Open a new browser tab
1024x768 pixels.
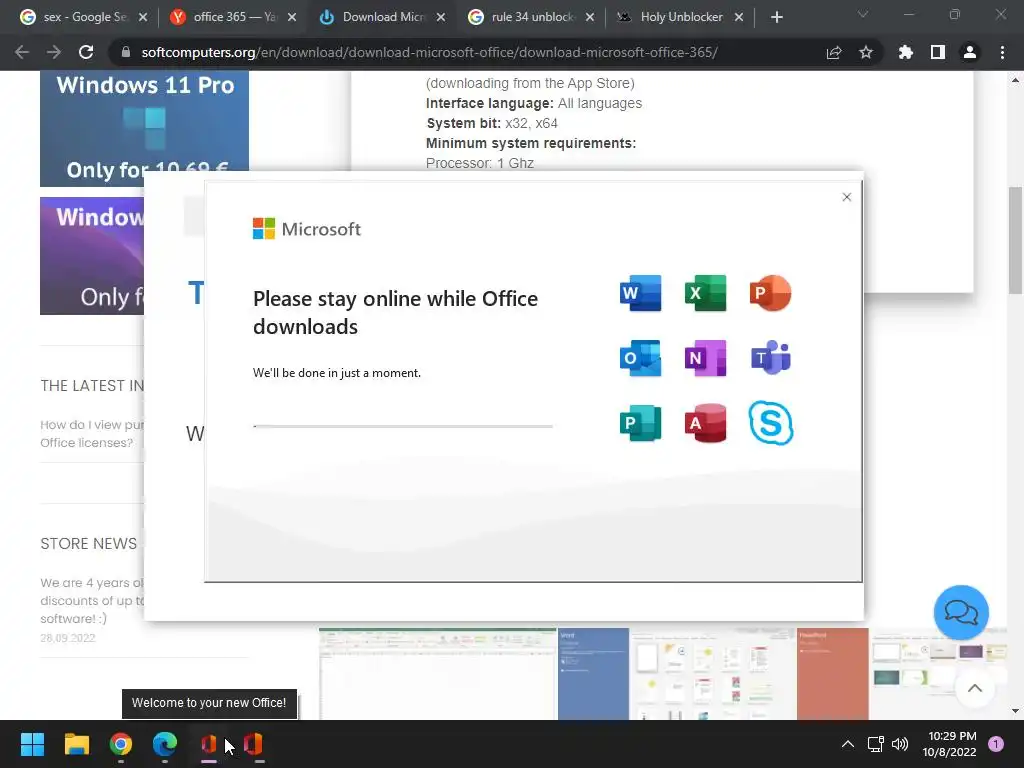coord(776,17)
